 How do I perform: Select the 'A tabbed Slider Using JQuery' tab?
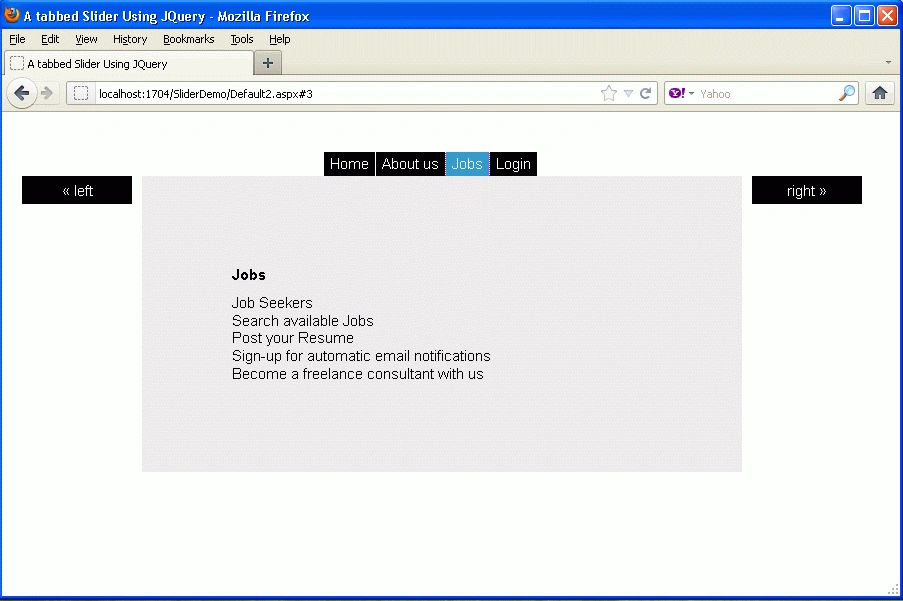click(x=129, y=63)
